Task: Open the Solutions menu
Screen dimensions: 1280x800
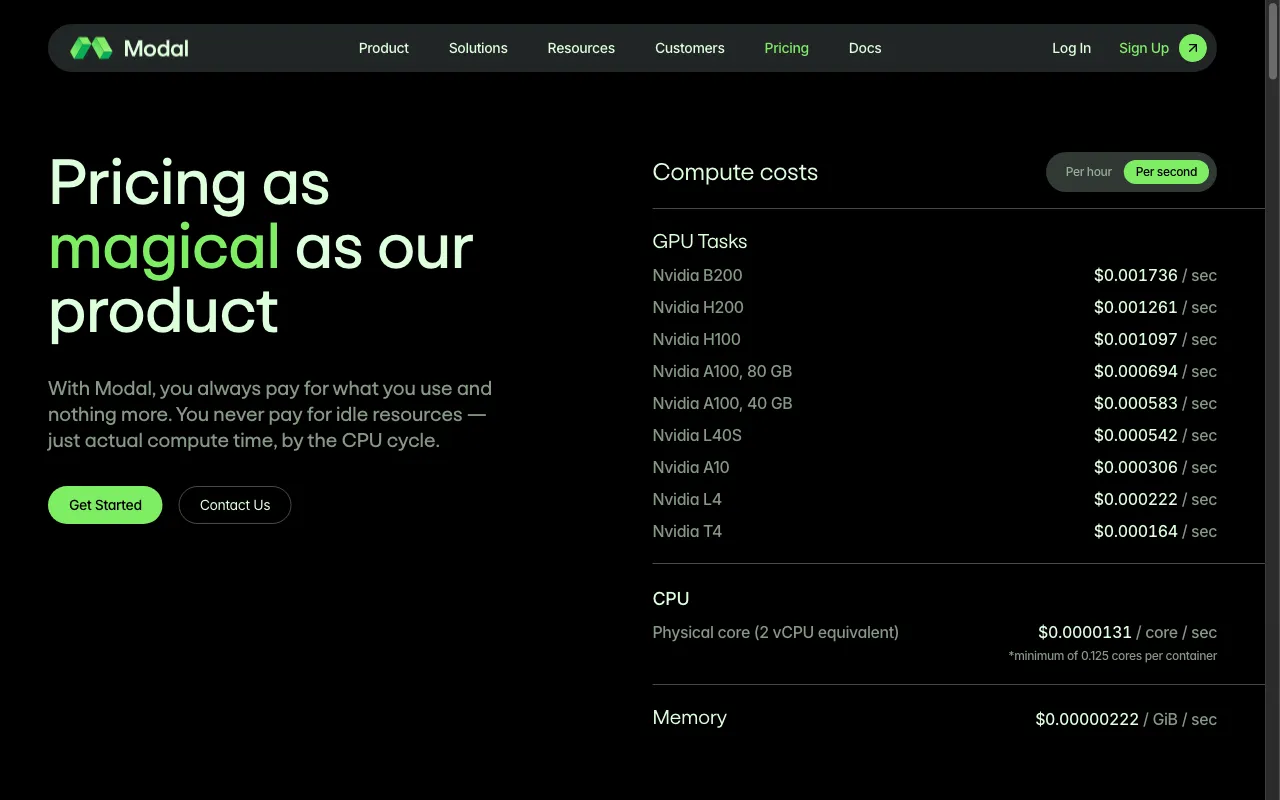Action: point(478,48)
